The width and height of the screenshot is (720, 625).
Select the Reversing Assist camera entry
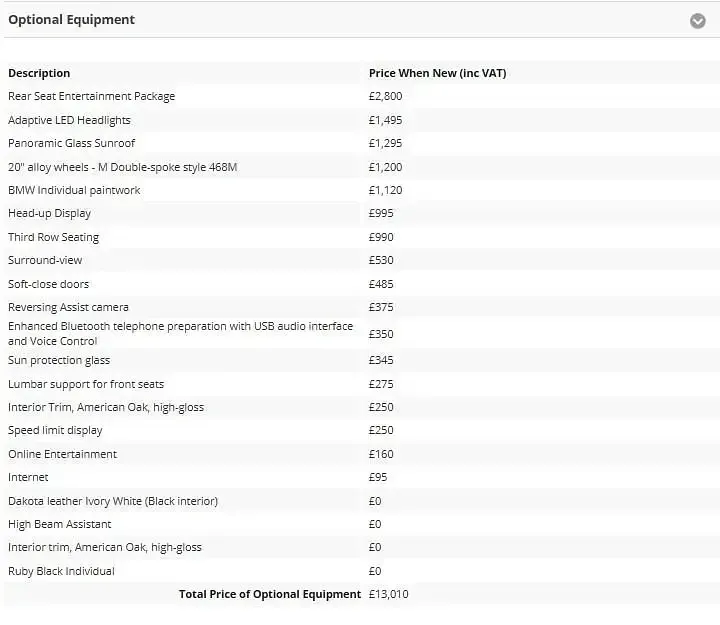[68, 307]
